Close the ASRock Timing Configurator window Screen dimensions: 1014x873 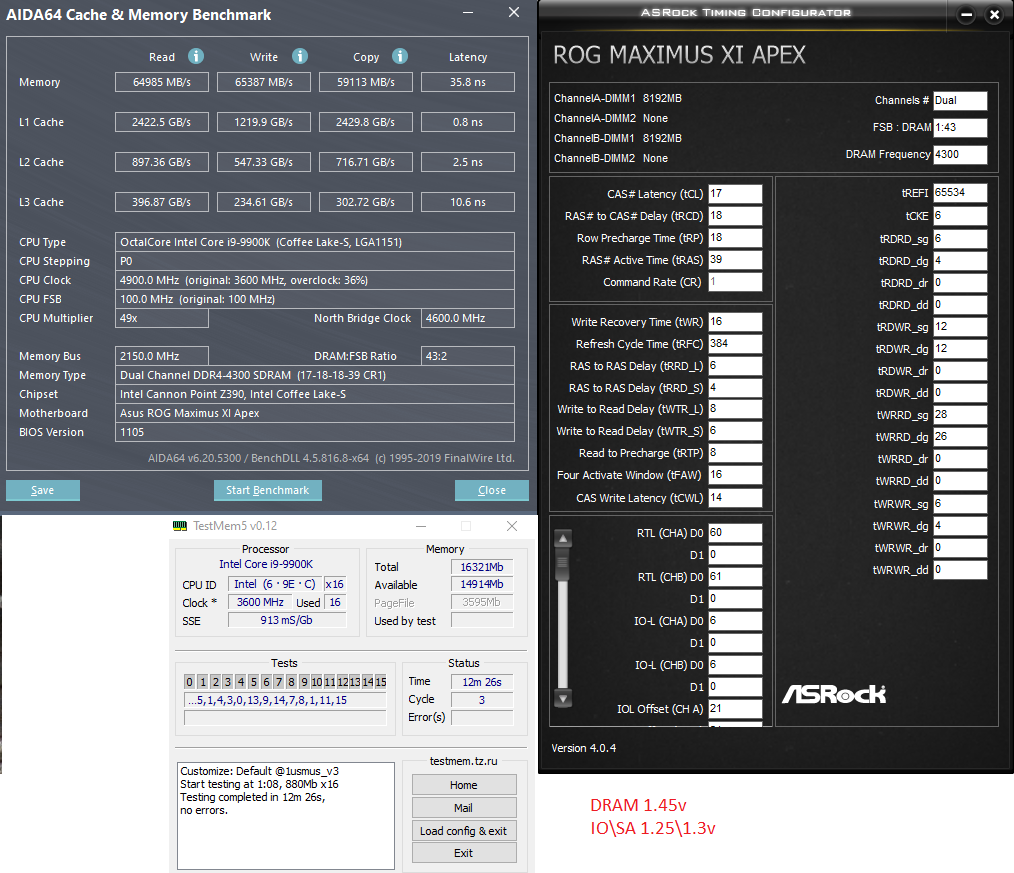point(995,14)
